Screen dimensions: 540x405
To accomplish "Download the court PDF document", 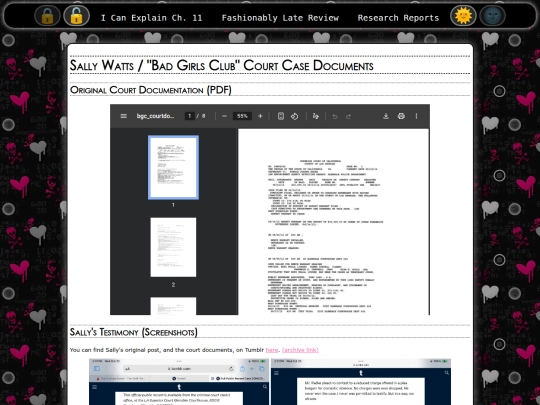I will click(x=386, y=116).
